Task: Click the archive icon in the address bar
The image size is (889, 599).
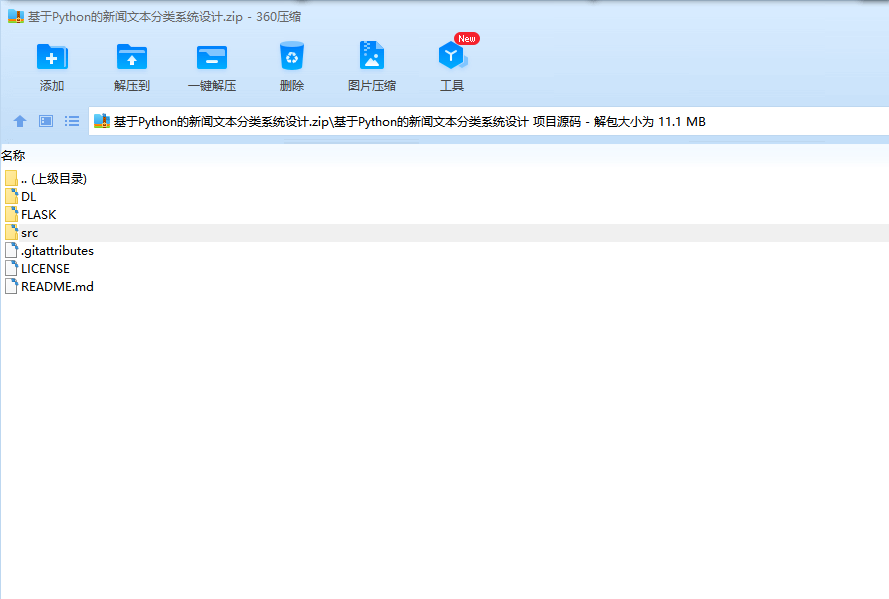Action: coord(101,121)
